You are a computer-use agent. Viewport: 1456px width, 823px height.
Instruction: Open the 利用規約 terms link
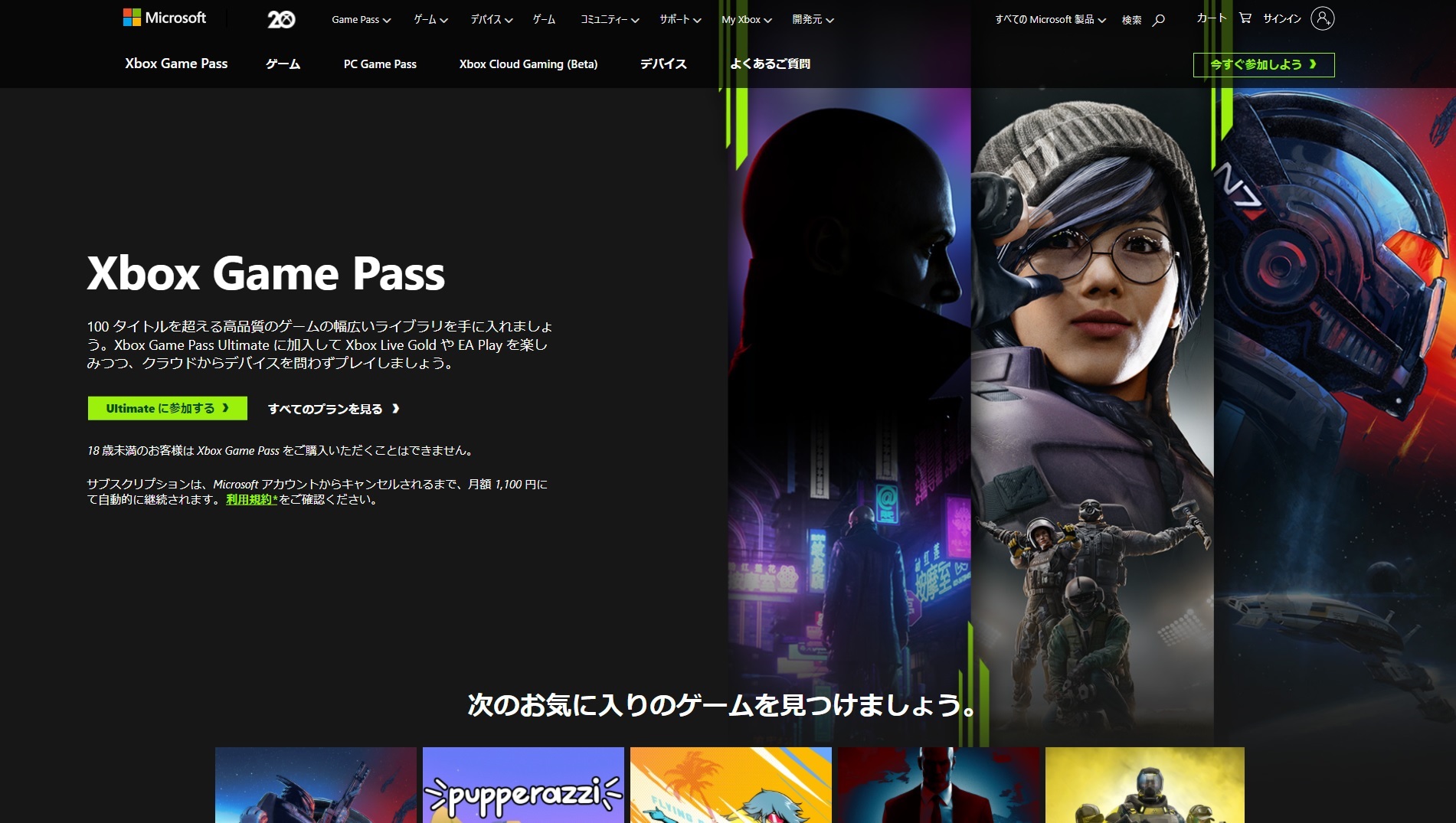pos(251,500)
